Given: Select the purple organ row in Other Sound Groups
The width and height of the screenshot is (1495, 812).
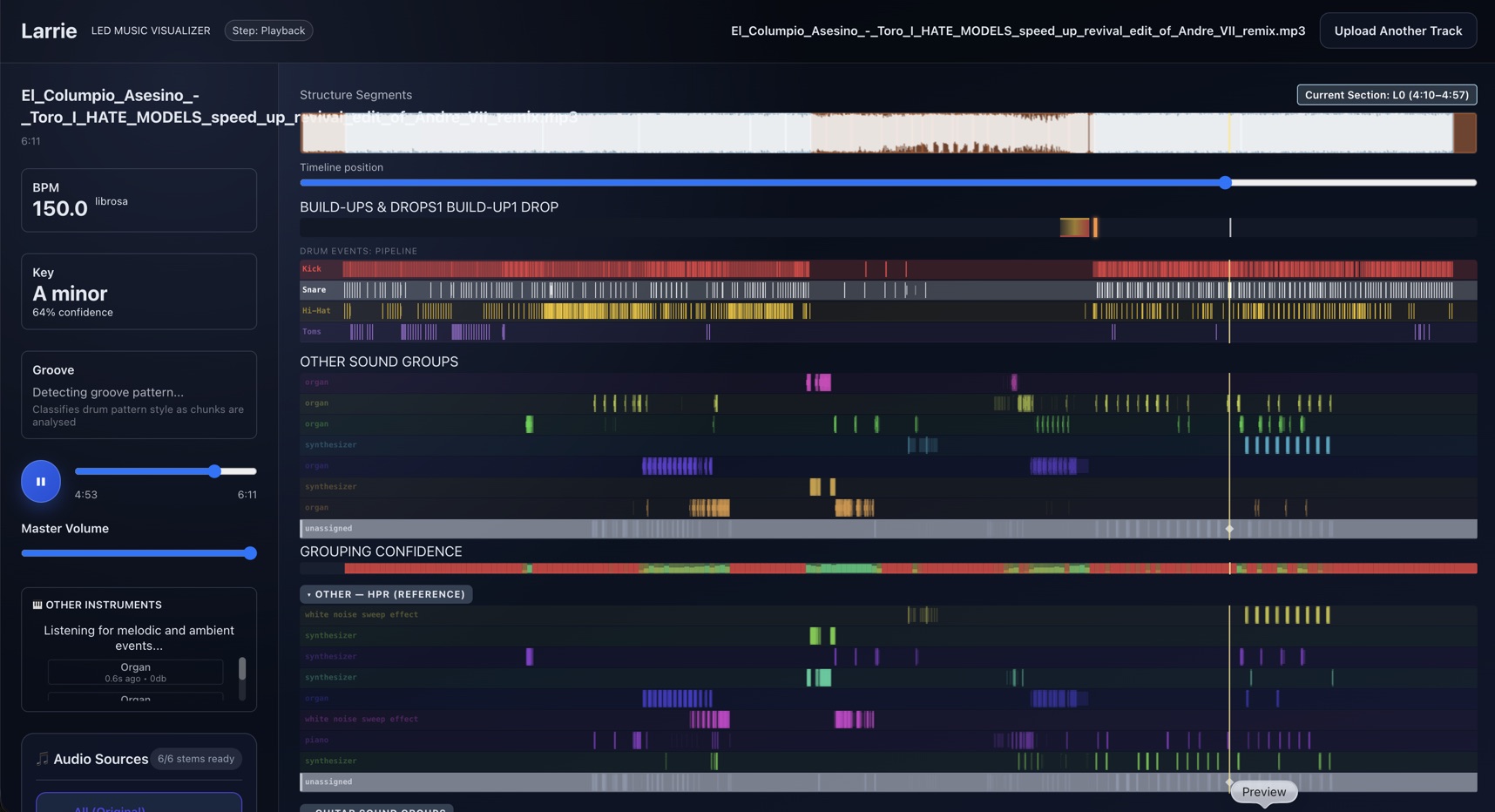Looking at the screenshot, I should coord(888,466).
